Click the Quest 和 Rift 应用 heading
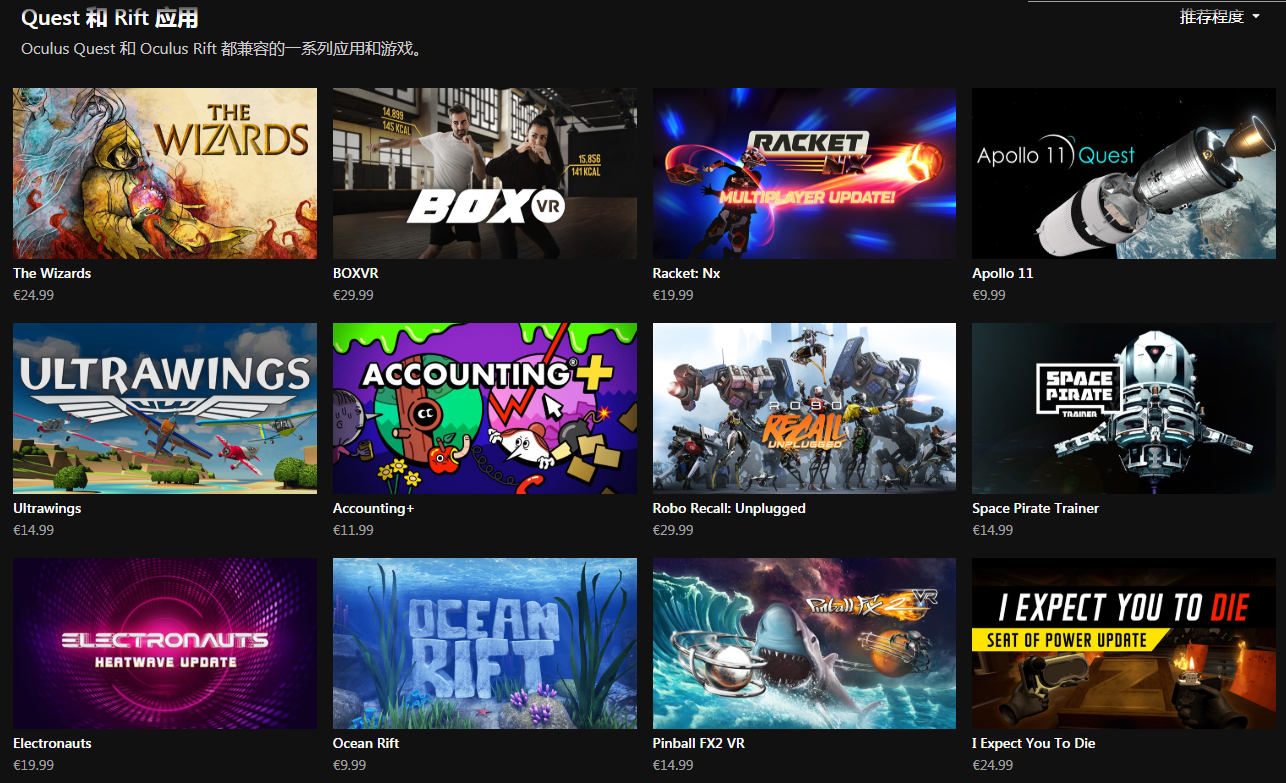Viewport: 1286px width, 783px height. (x=110, y=18)
